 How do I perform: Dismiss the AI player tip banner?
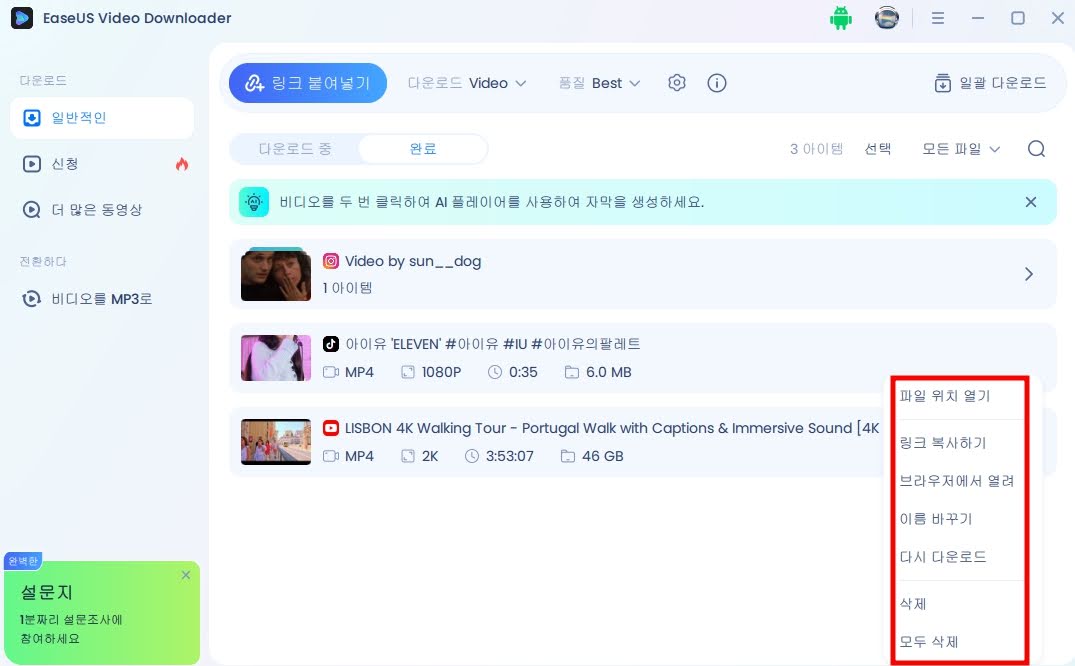tap(1030, 202)
